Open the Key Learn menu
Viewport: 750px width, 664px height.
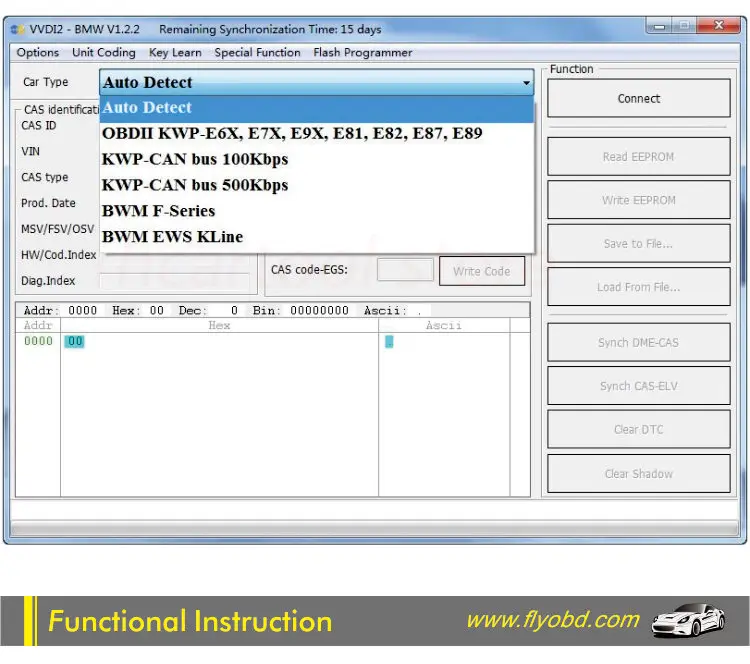tap(175, 53)
